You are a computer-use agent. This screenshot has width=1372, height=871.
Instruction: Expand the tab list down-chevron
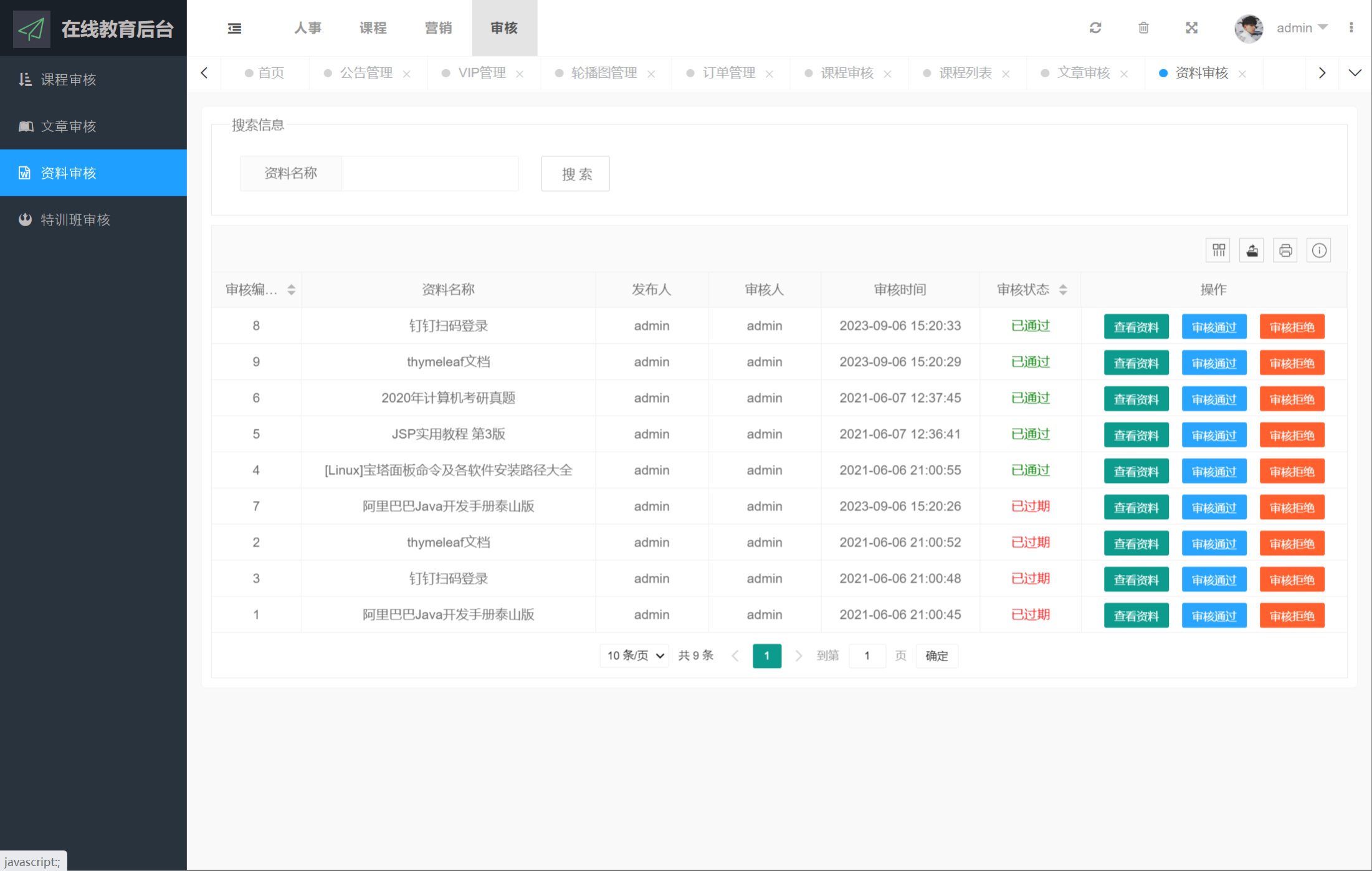(1355, 73)
